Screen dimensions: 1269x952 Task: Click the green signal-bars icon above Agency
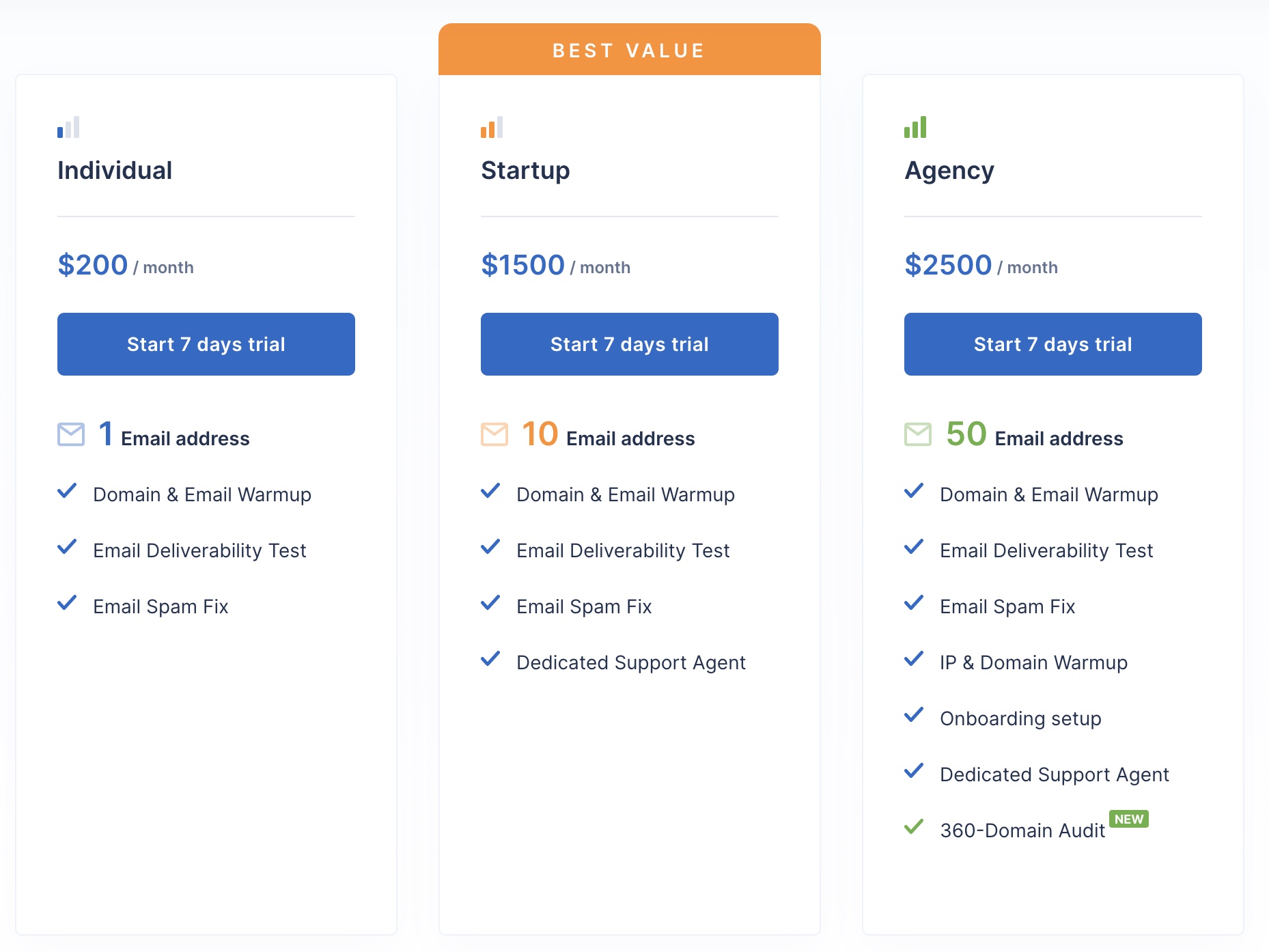point(915,127)
